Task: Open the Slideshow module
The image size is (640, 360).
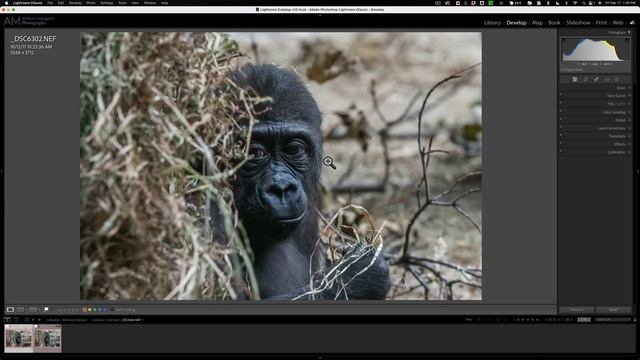Action: point(578,23)
